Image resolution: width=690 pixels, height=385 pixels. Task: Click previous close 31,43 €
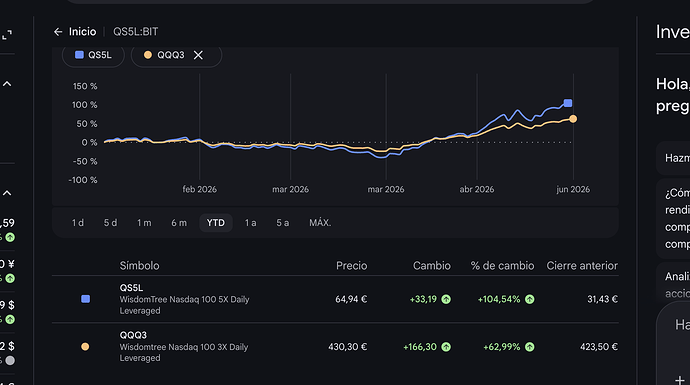point(602,299)
